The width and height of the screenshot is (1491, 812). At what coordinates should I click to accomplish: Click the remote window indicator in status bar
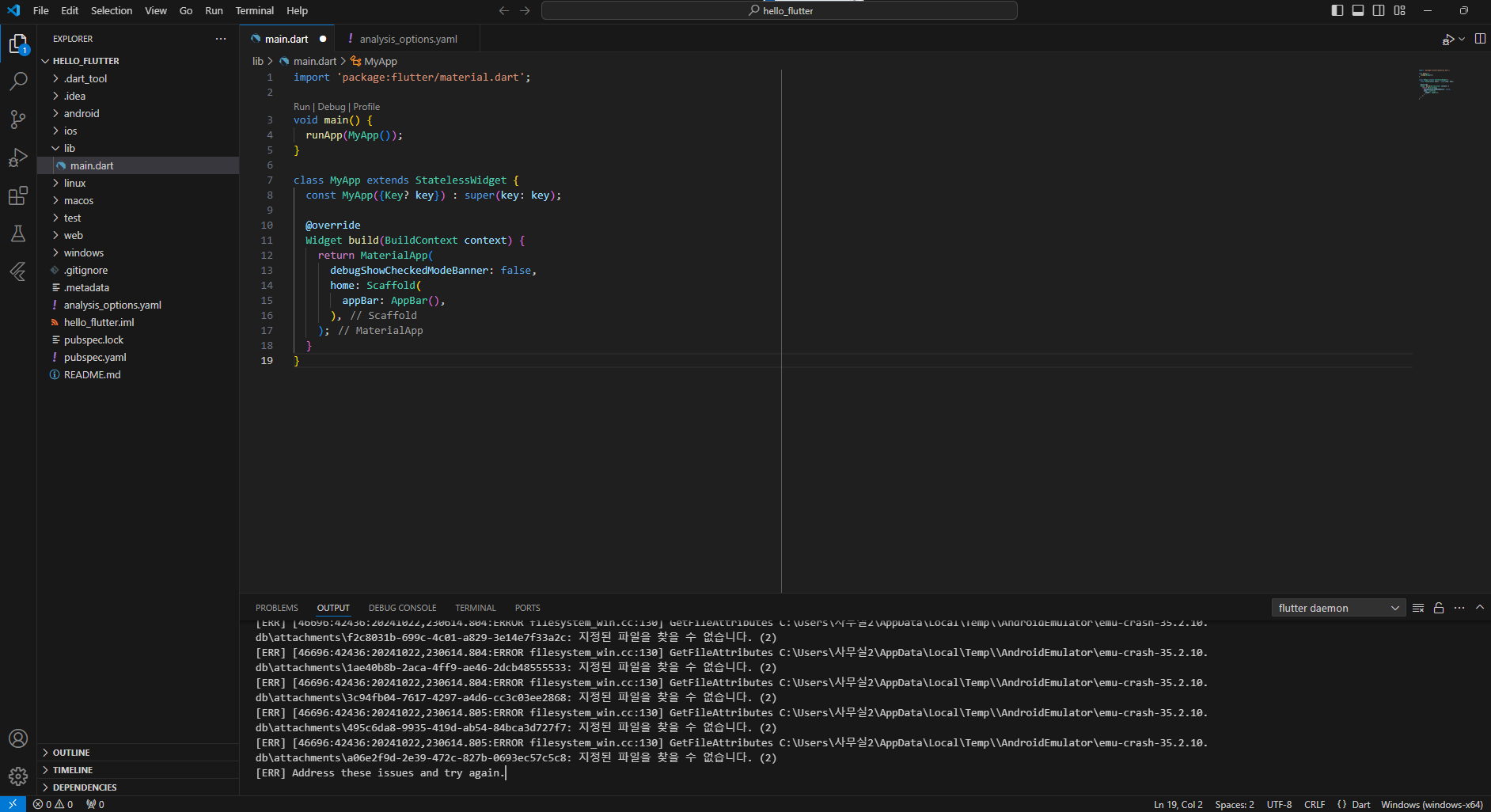(13, 804)
